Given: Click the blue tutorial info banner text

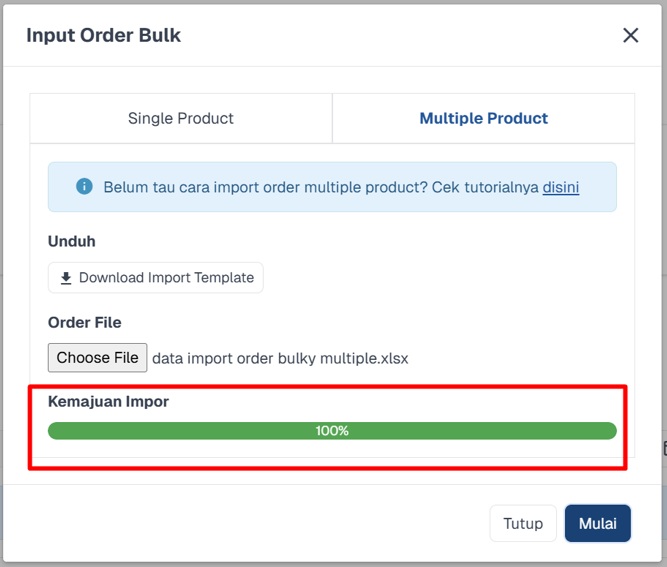Looking at the screenshot, I should [x=341, y=187].
